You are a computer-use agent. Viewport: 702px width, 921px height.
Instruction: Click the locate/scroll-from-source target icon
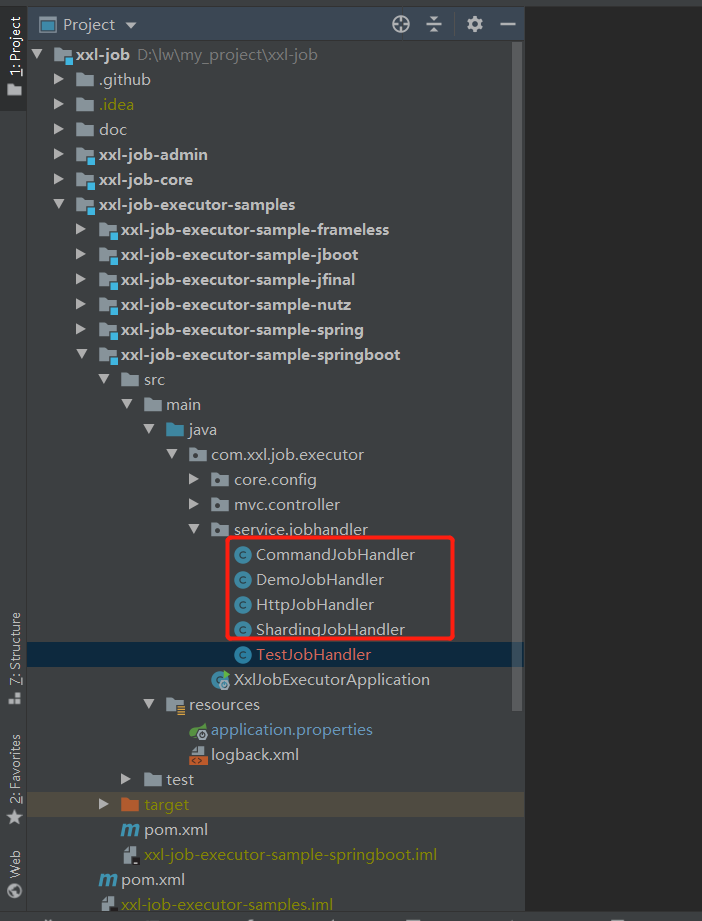click(401, 24)
